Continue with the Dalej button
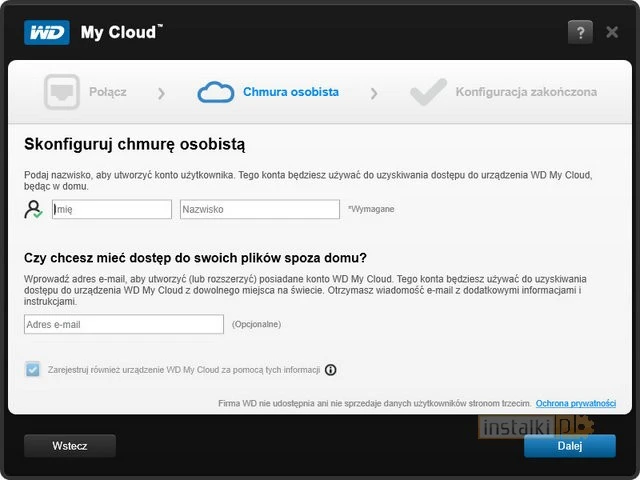The image size is (640, 480). pyautogui.click(x=570, y=446)
